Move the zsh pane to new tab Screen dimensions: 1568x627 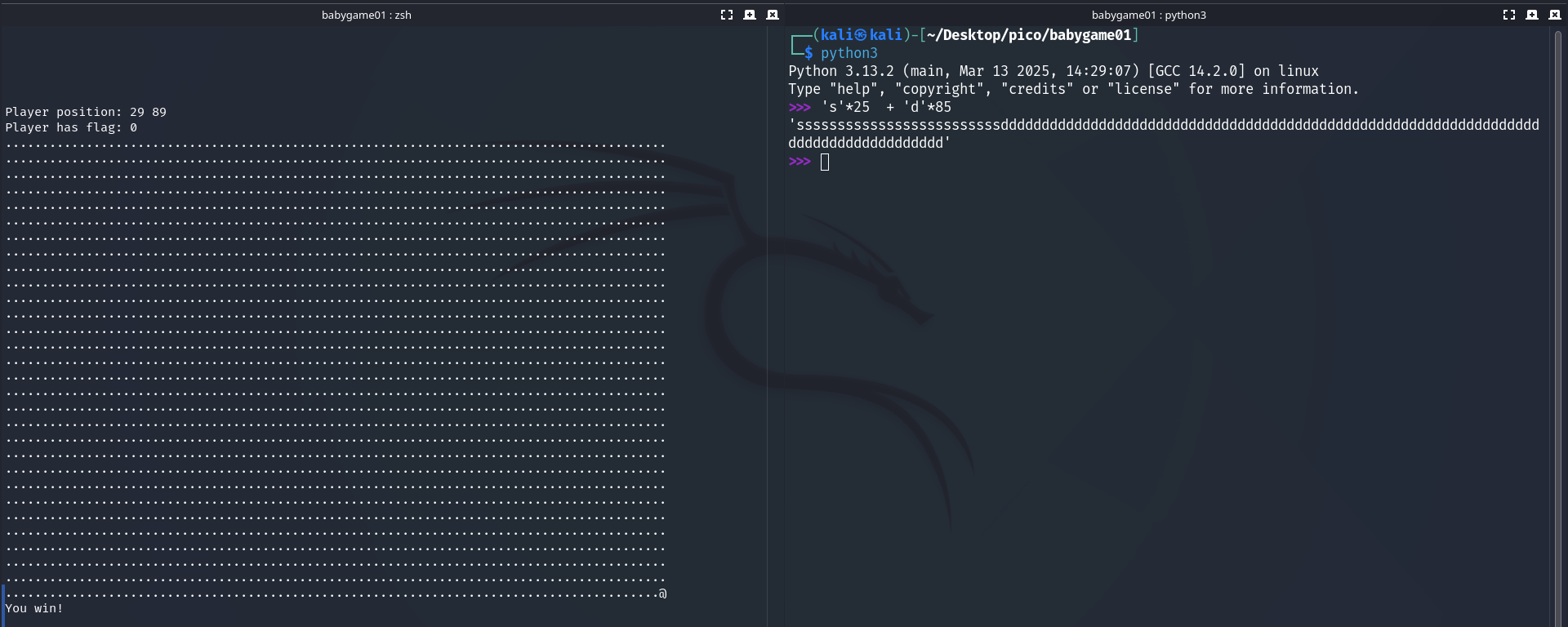[x=750, y=15]
